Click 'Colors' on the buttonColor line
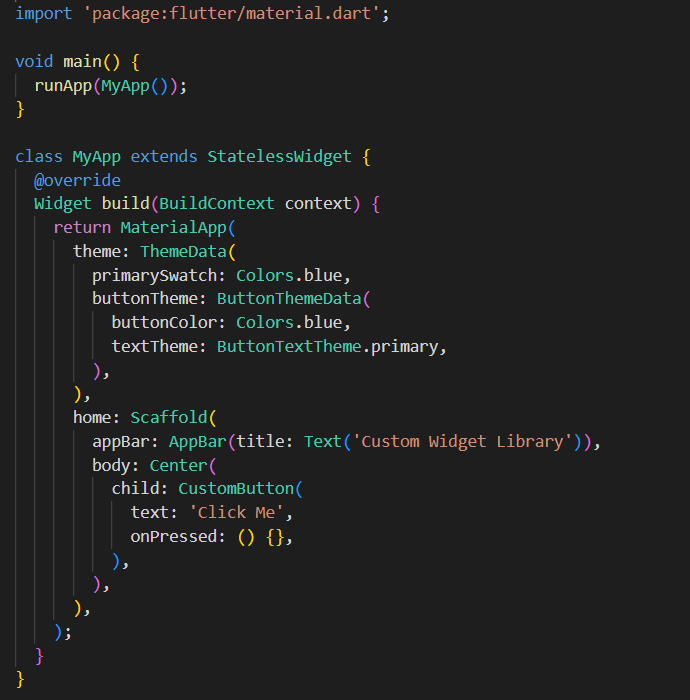Screen dimensions: 690x700 pyautogui.click(x=265, y=322)
